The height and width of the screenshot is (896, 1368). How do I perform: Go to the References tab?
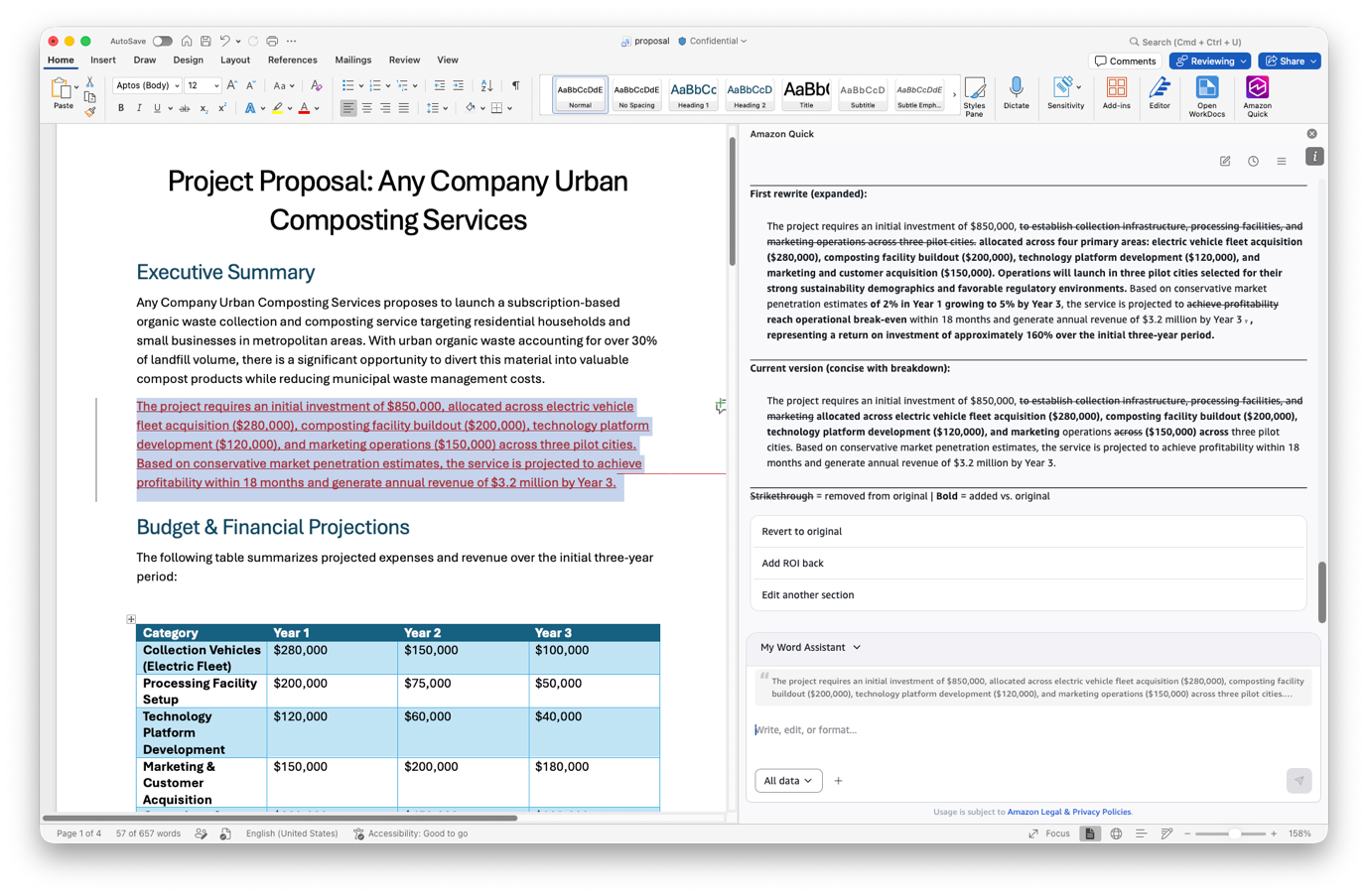tap(292, 61)
